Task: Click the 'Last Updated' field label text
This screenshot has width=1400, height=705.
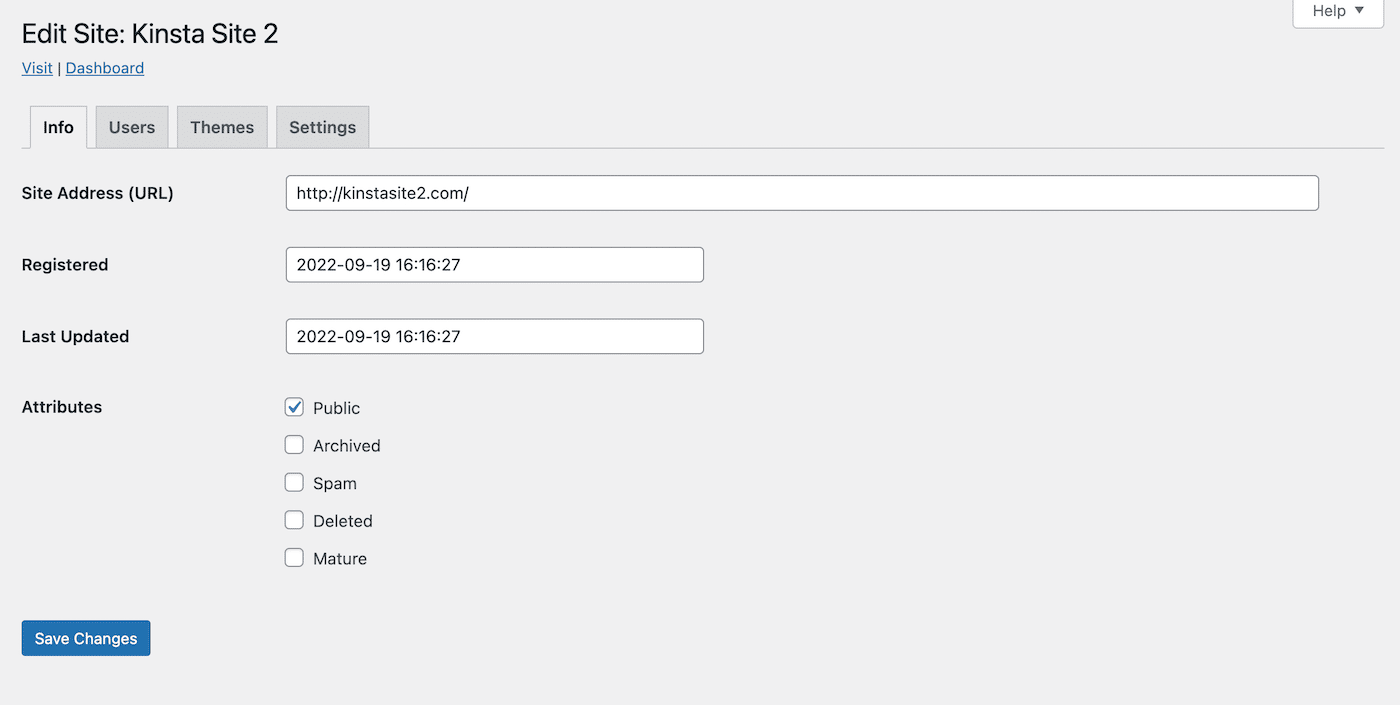Action: coord(75,336)
